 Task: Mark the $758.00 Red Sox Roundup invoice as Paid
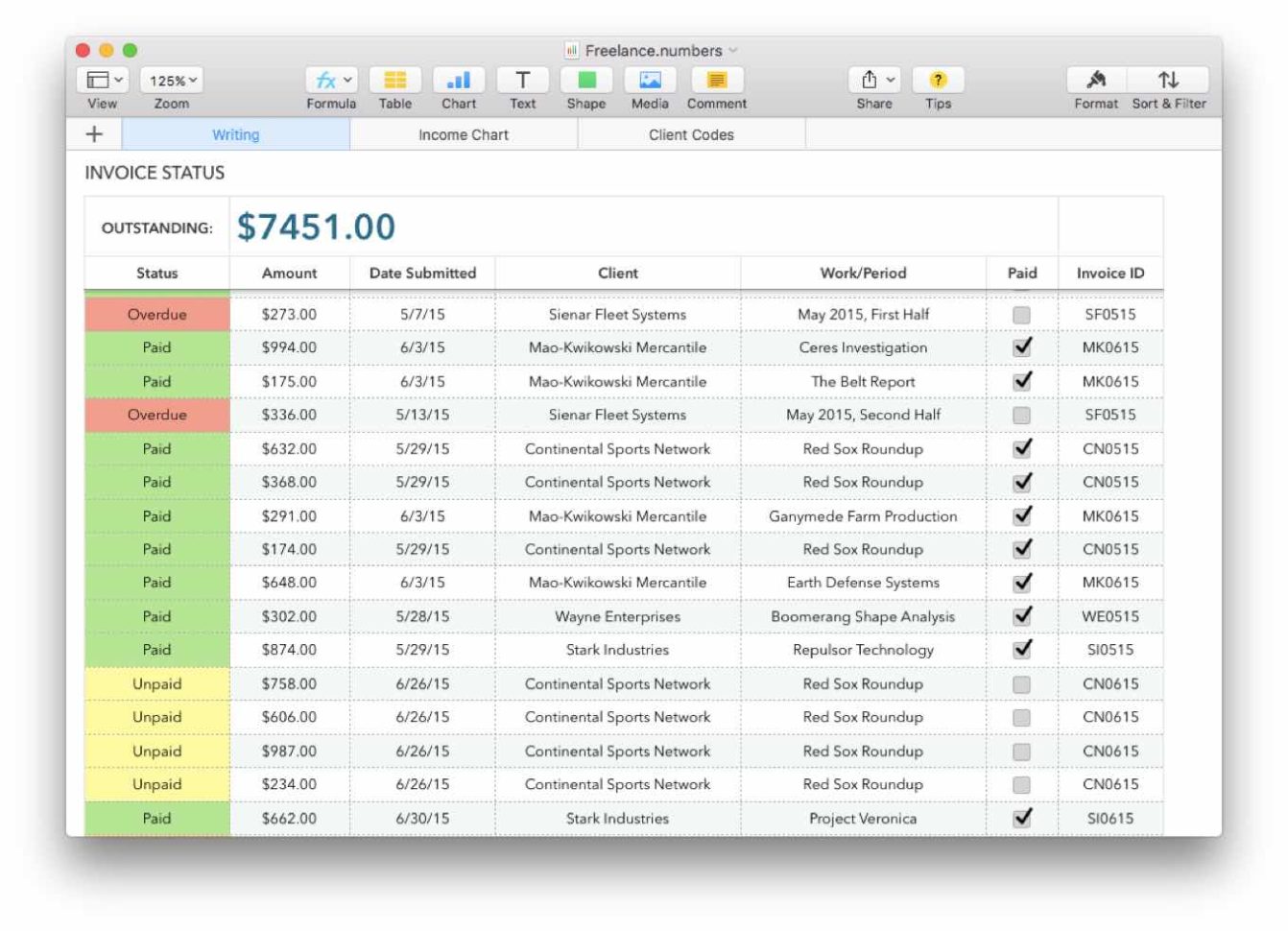1022,683
